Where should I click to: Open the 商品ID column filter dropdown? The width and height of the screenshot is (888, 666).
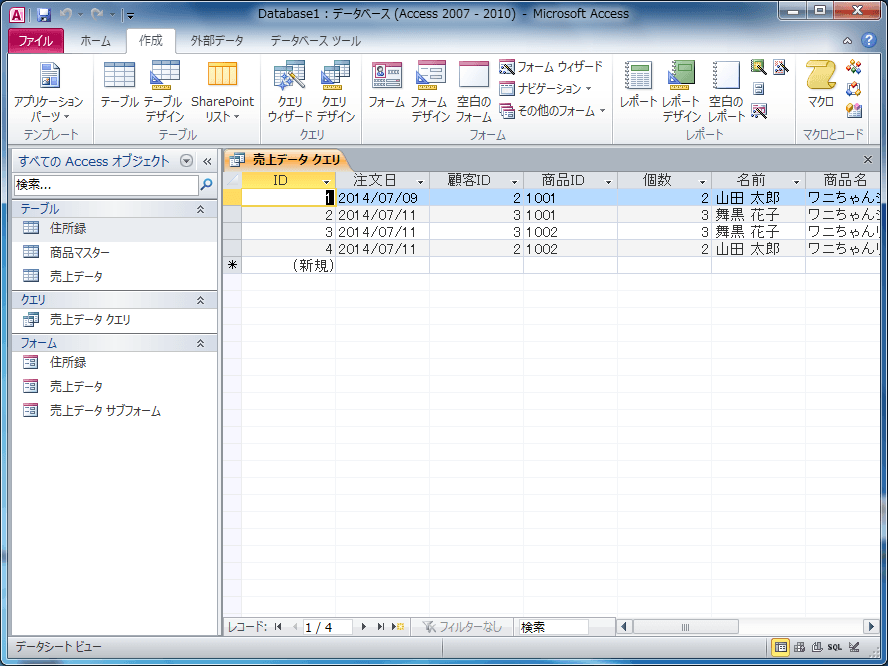pos(608,182)
